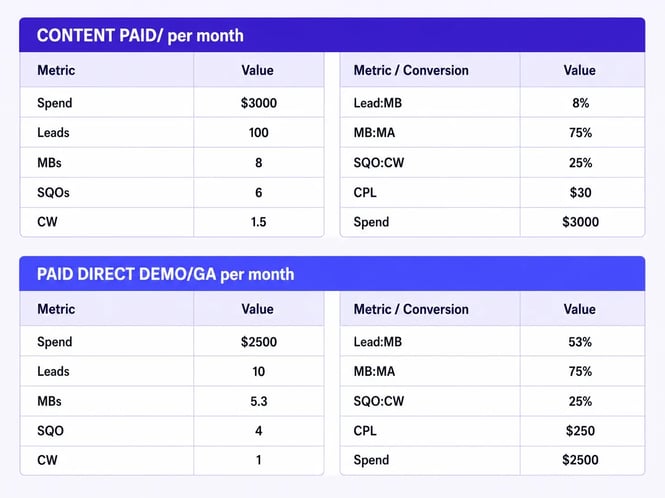Click the Lead:MB 53% cell

[x=580, y=342]
